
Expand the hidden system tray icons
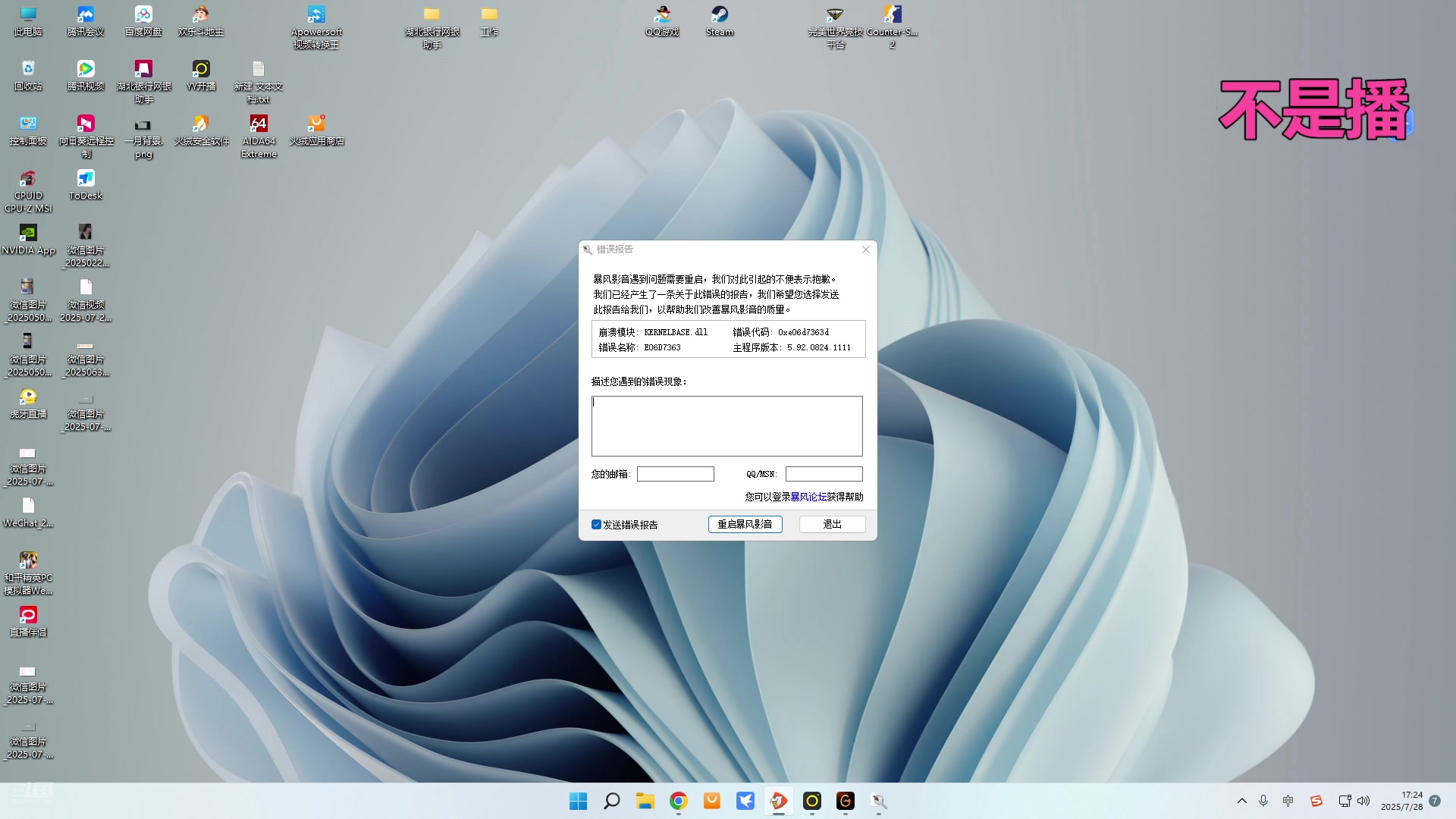pos(1241,801)
